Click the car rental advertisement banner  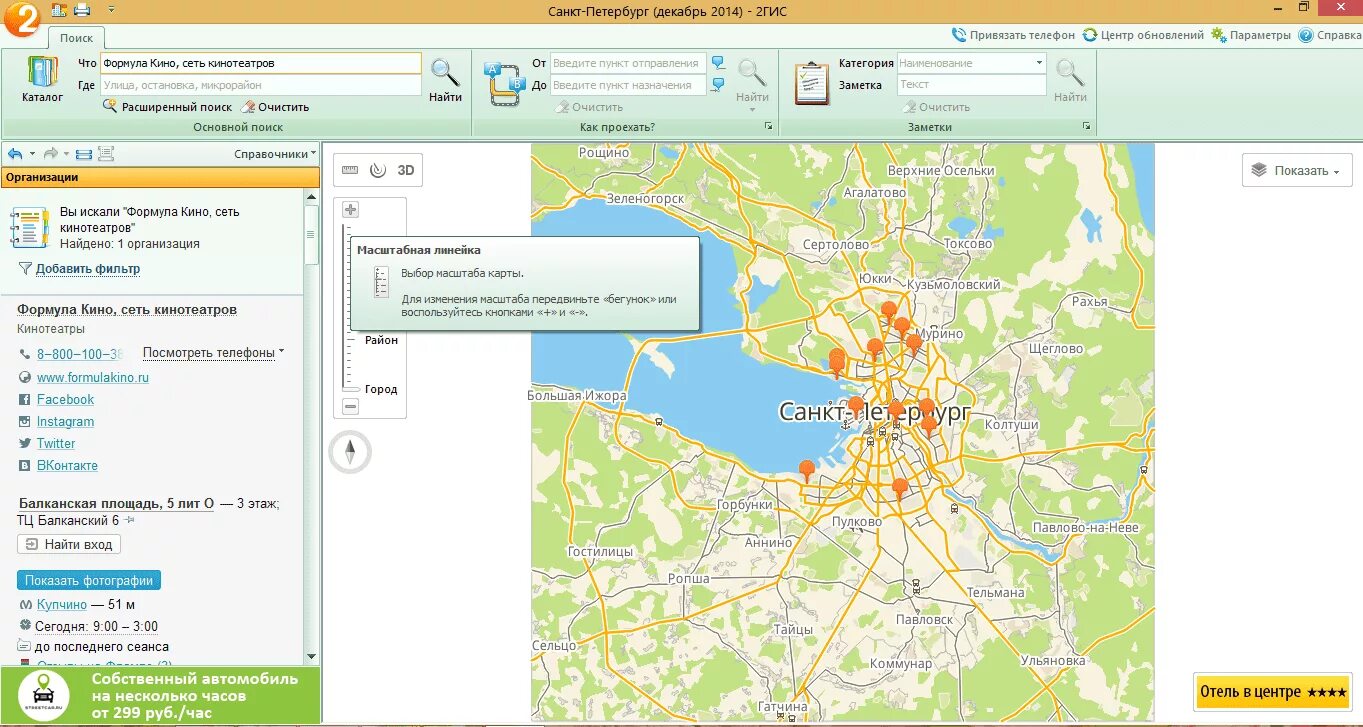point(160,696)
